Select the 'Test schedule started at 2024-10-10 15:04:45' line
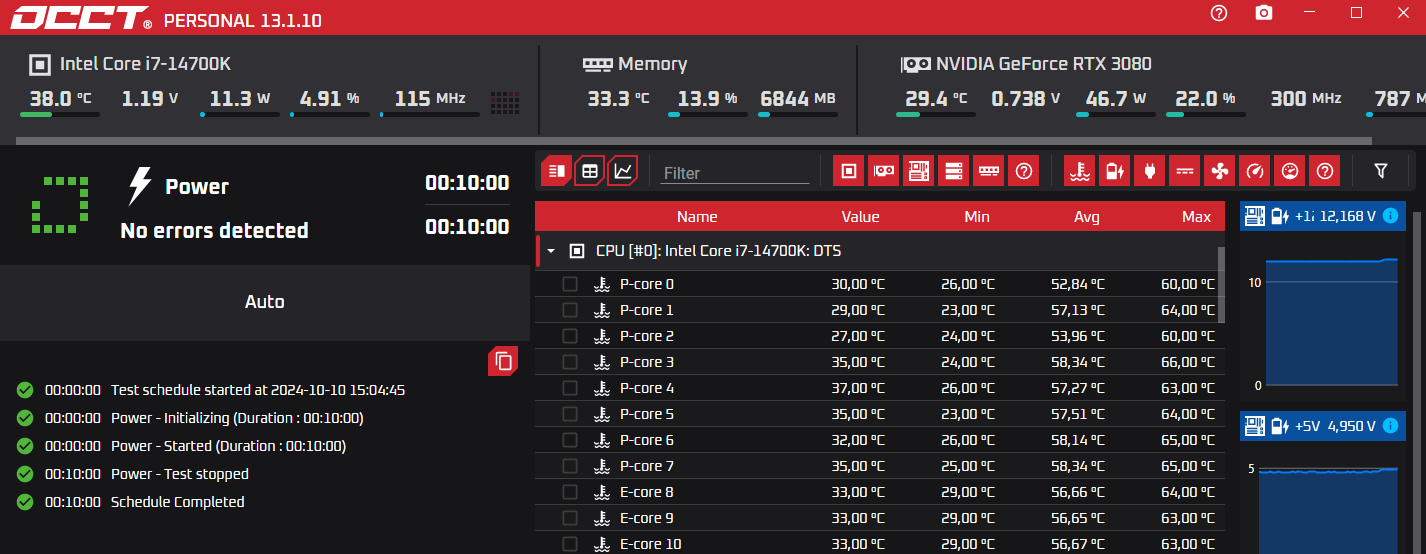 click(258, 390)
